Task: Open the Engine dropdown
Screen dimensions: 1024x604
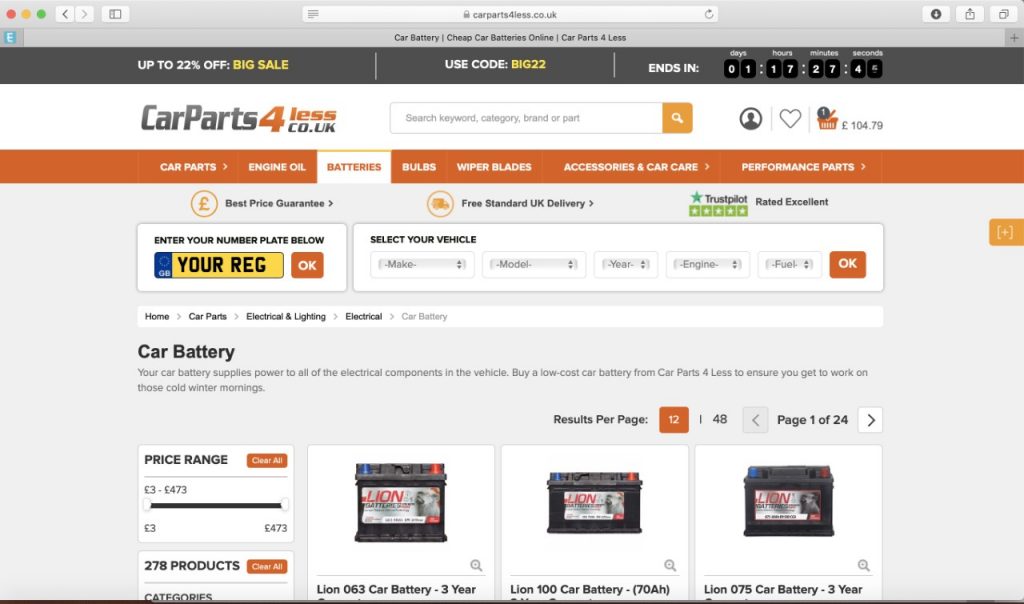Action: [708, 264]
